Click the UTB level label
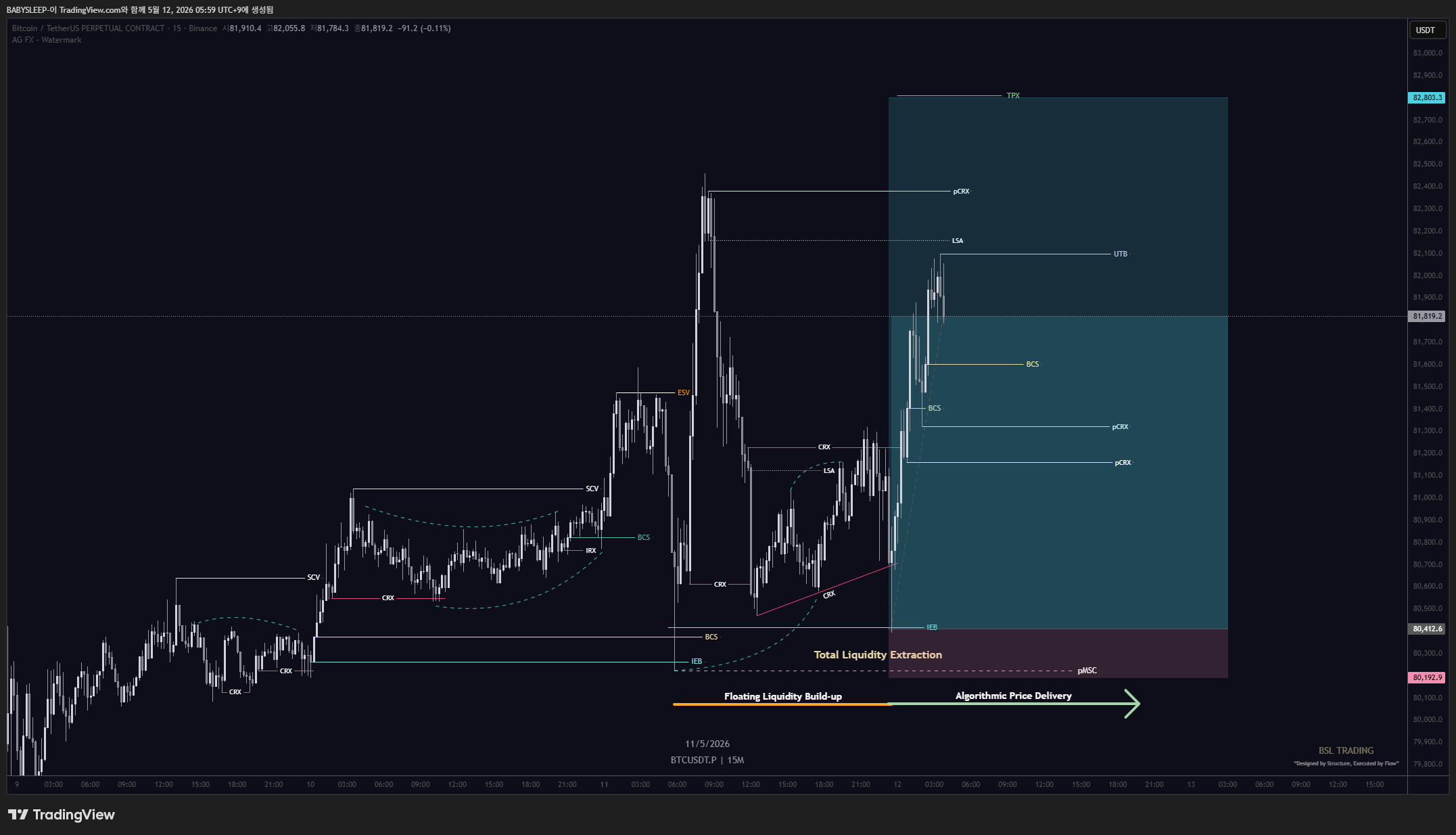The image size is (1456, 835). [1120, 254]
